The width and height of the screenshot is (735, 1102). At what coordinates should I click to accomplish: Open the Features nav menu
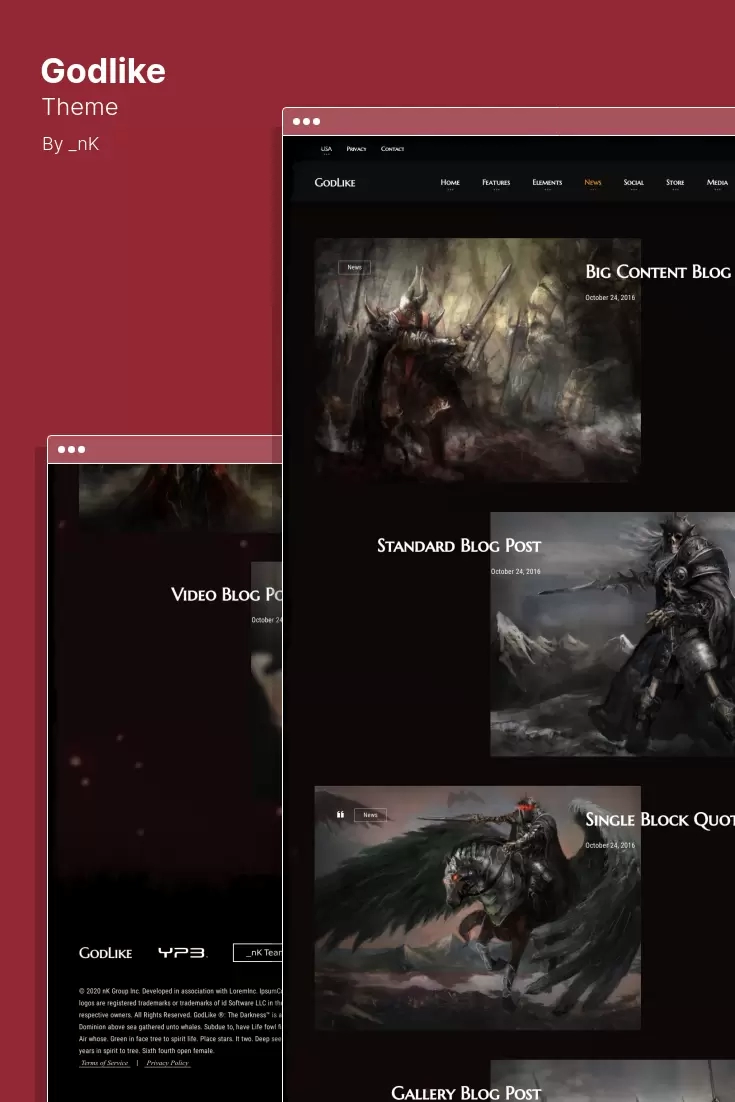pyautogui.click(x=496, y=182)
